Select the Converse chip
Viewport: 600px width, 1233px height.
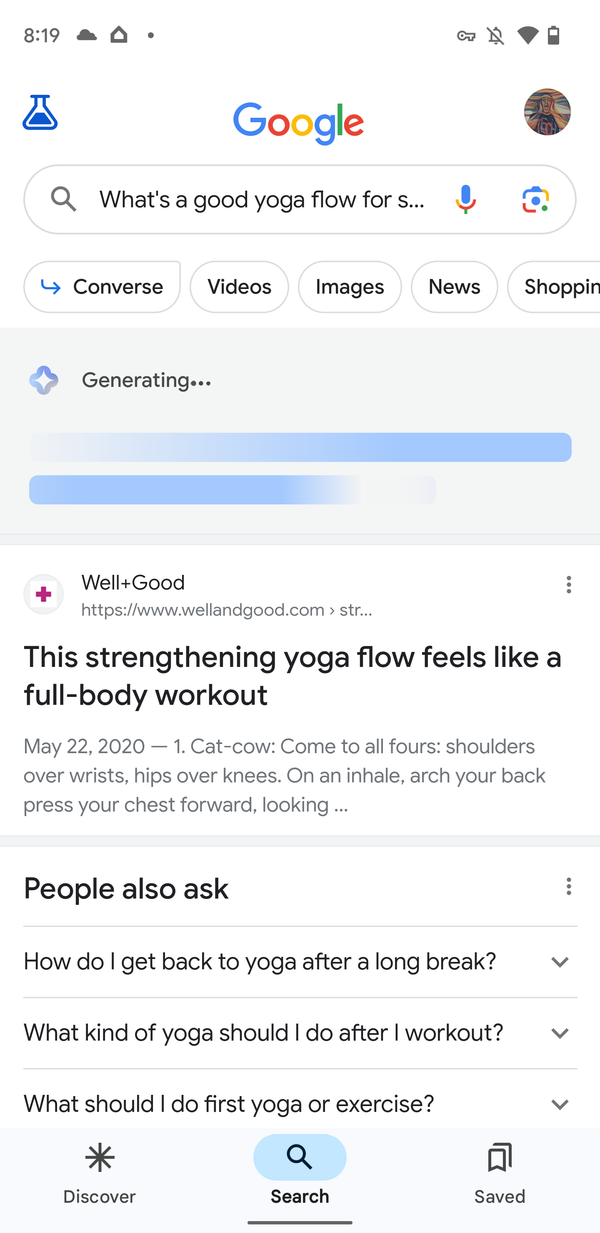pyautogui.click(x=102, y=287)
